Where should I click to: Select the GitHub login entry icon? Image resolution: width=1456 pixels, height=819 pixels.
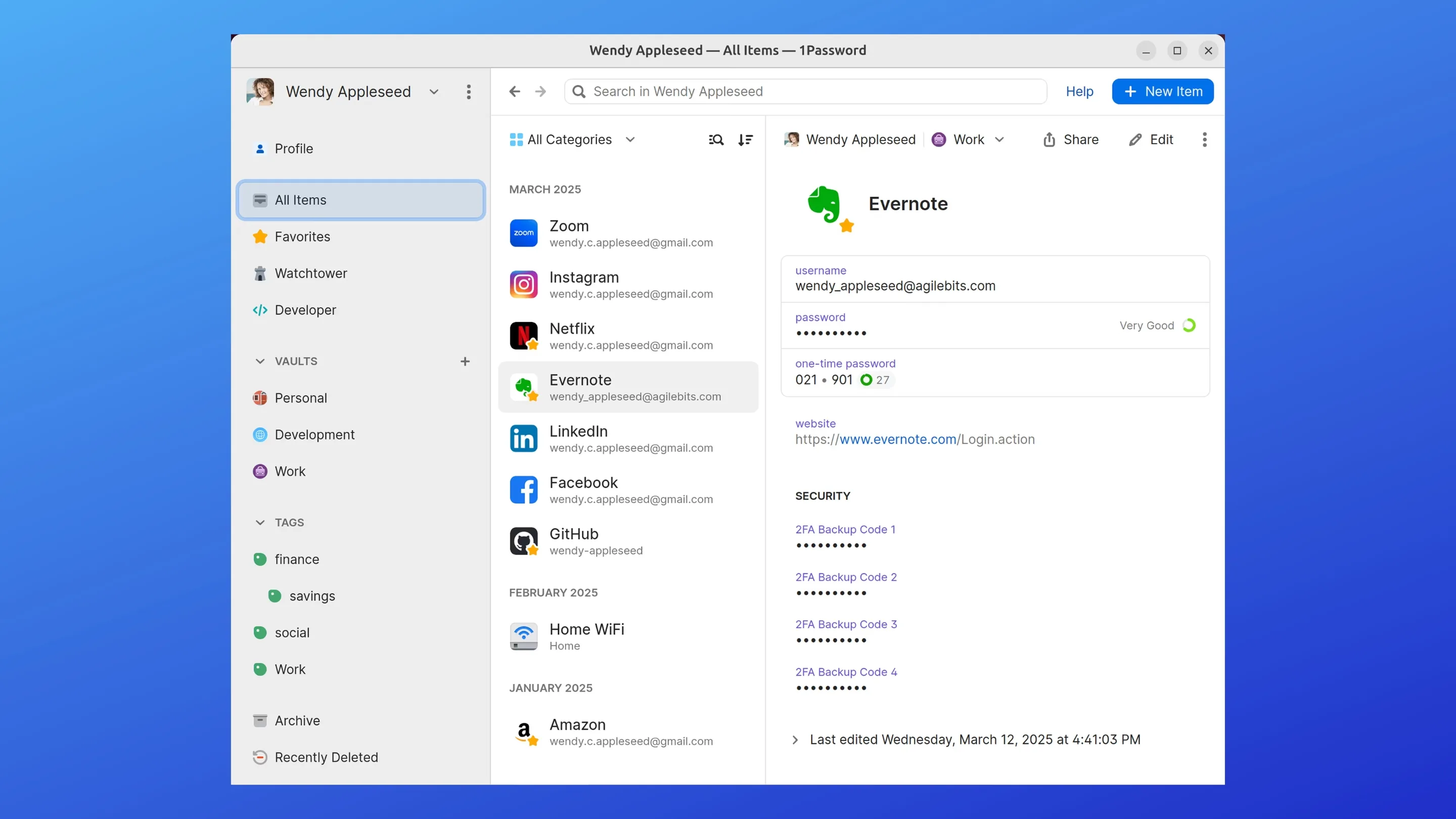click(524, 541)
